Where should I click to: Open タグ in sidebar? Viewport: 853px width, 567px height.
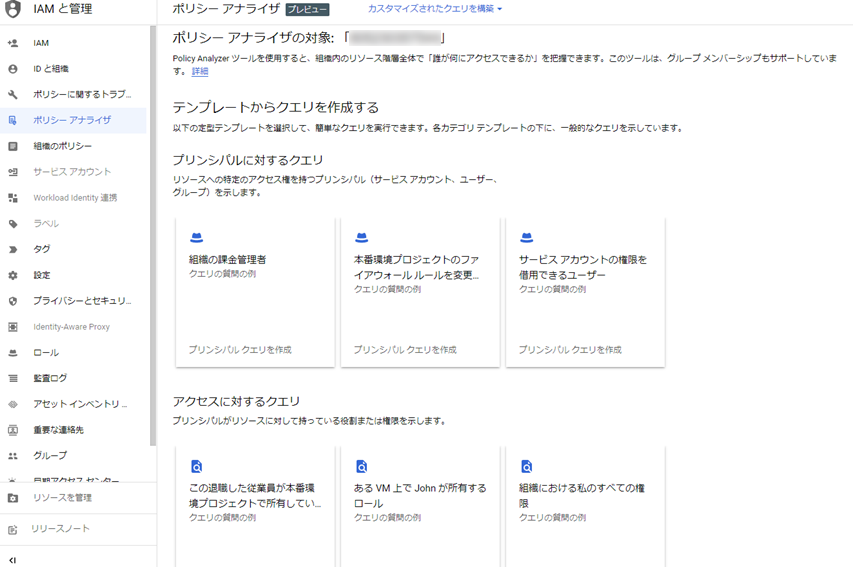click(73, 249)
